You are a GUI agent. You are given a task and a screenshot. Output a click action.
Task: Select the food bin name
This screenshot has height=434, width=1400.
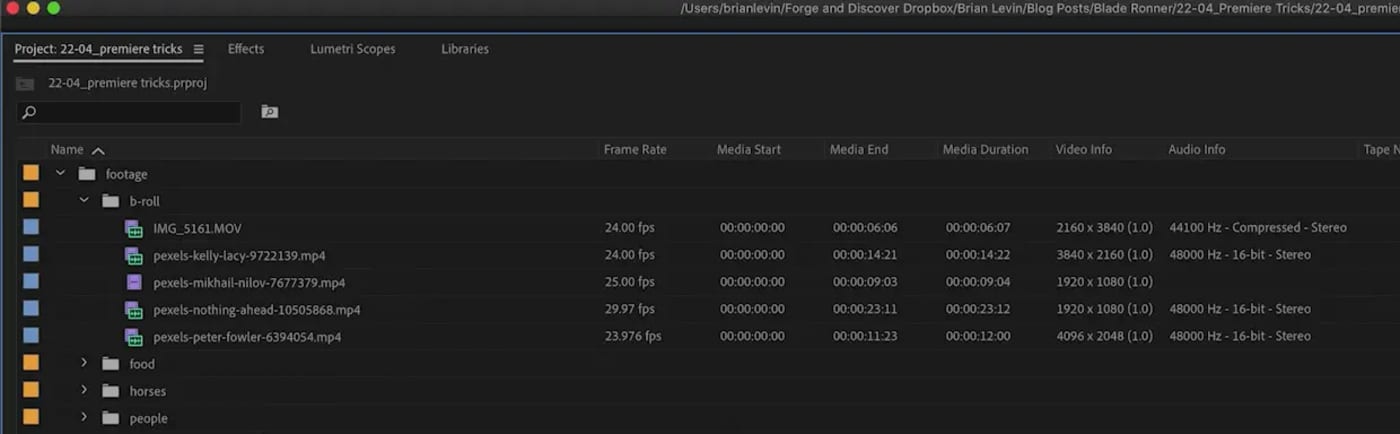(x=142, y=364)
